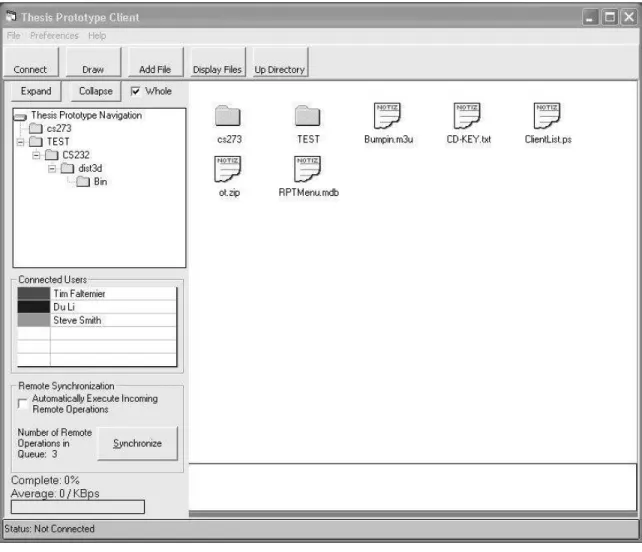Click the Expand button
Image resolution: width=642 pixels, height=552 pixels.
click(36, 91)
